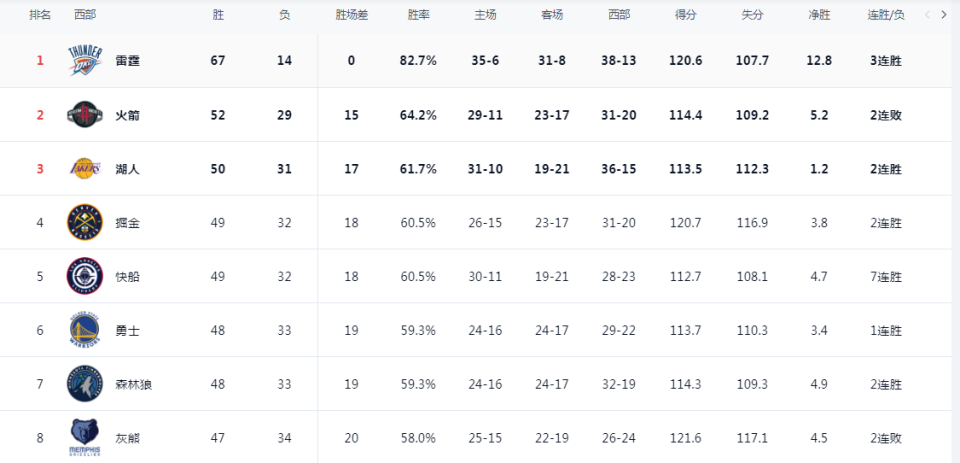This screenshot has height=463, width=960.
Task: Open the 湖人 team name link
Action: pos(127,169)
